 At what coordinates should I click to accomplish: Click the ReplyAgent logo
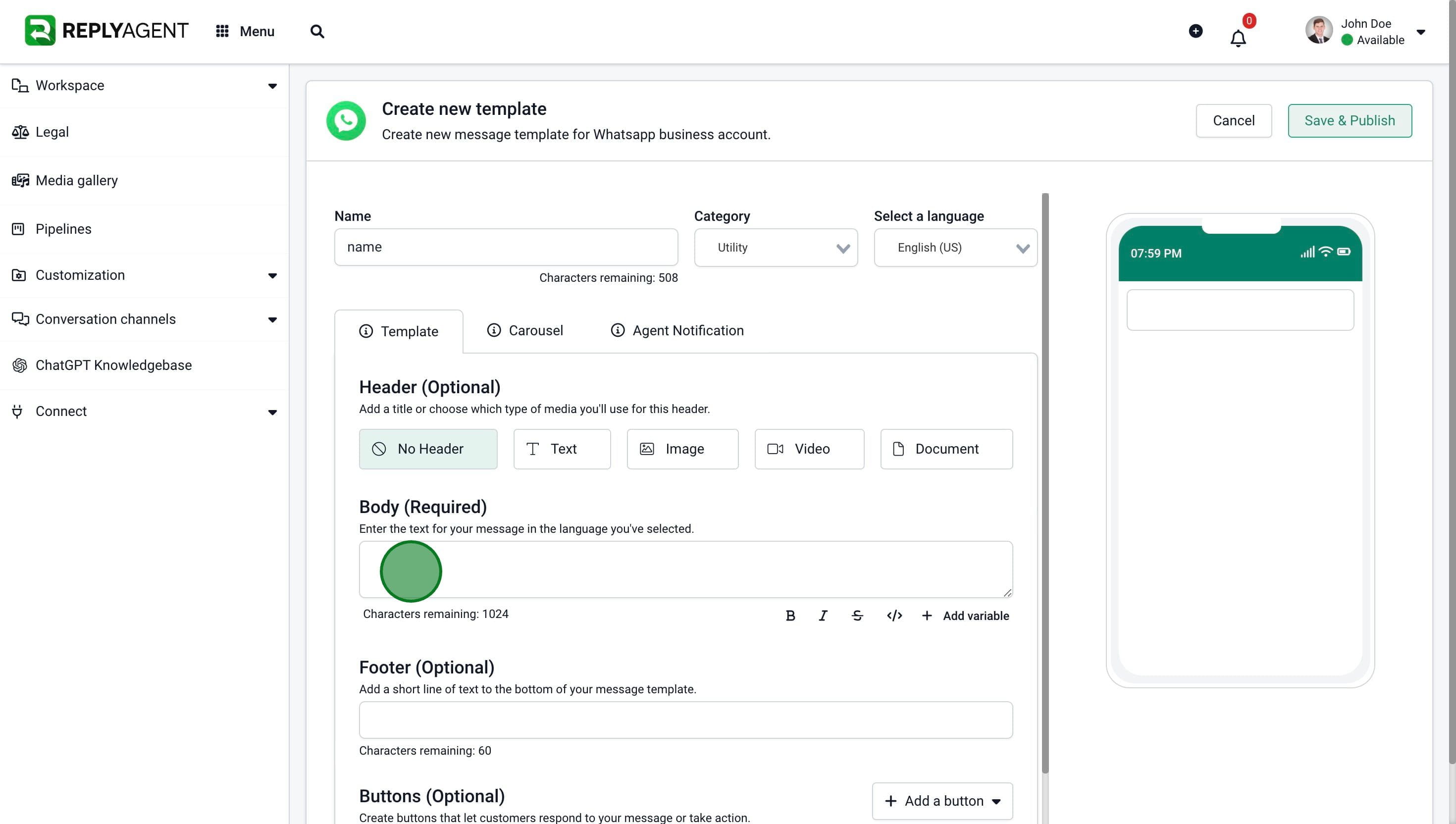[106, 31]
